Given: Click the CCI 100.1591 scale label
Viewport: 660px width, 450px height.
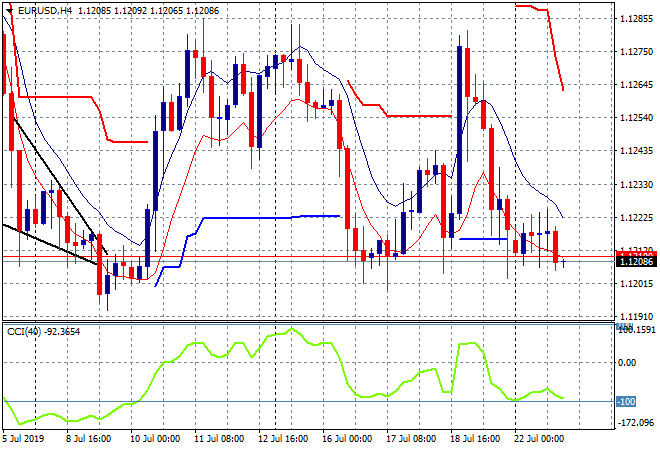Looking at the screenshot, I should coord(636,329).
